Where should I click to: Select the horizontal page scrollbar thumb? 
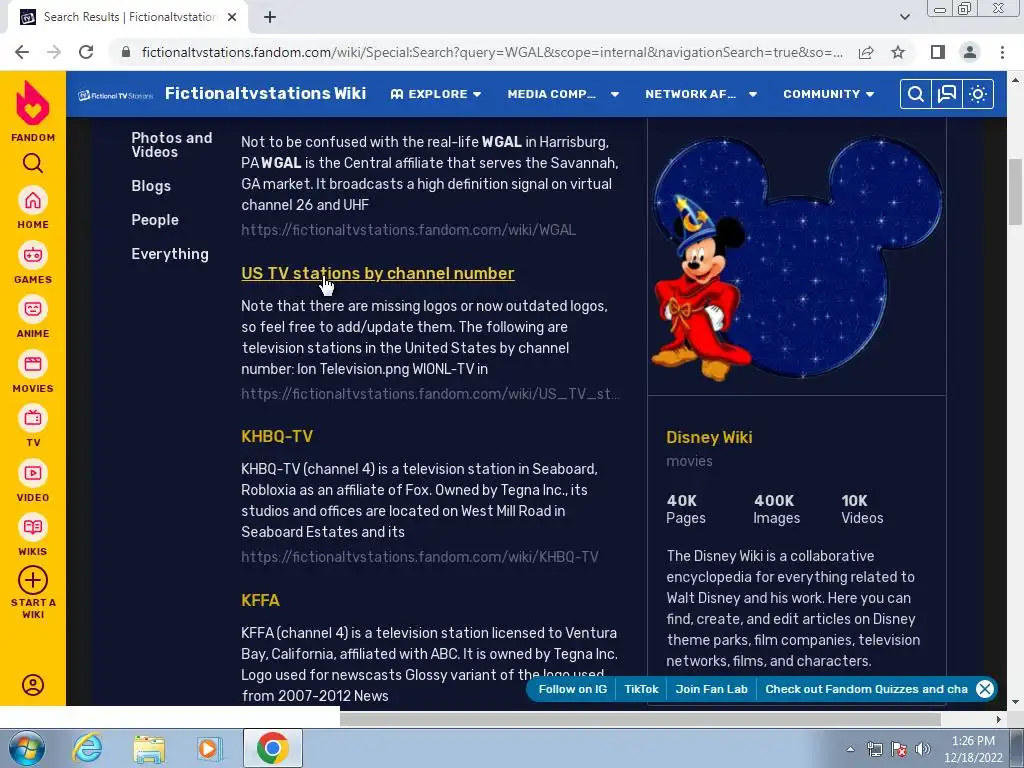639,719
